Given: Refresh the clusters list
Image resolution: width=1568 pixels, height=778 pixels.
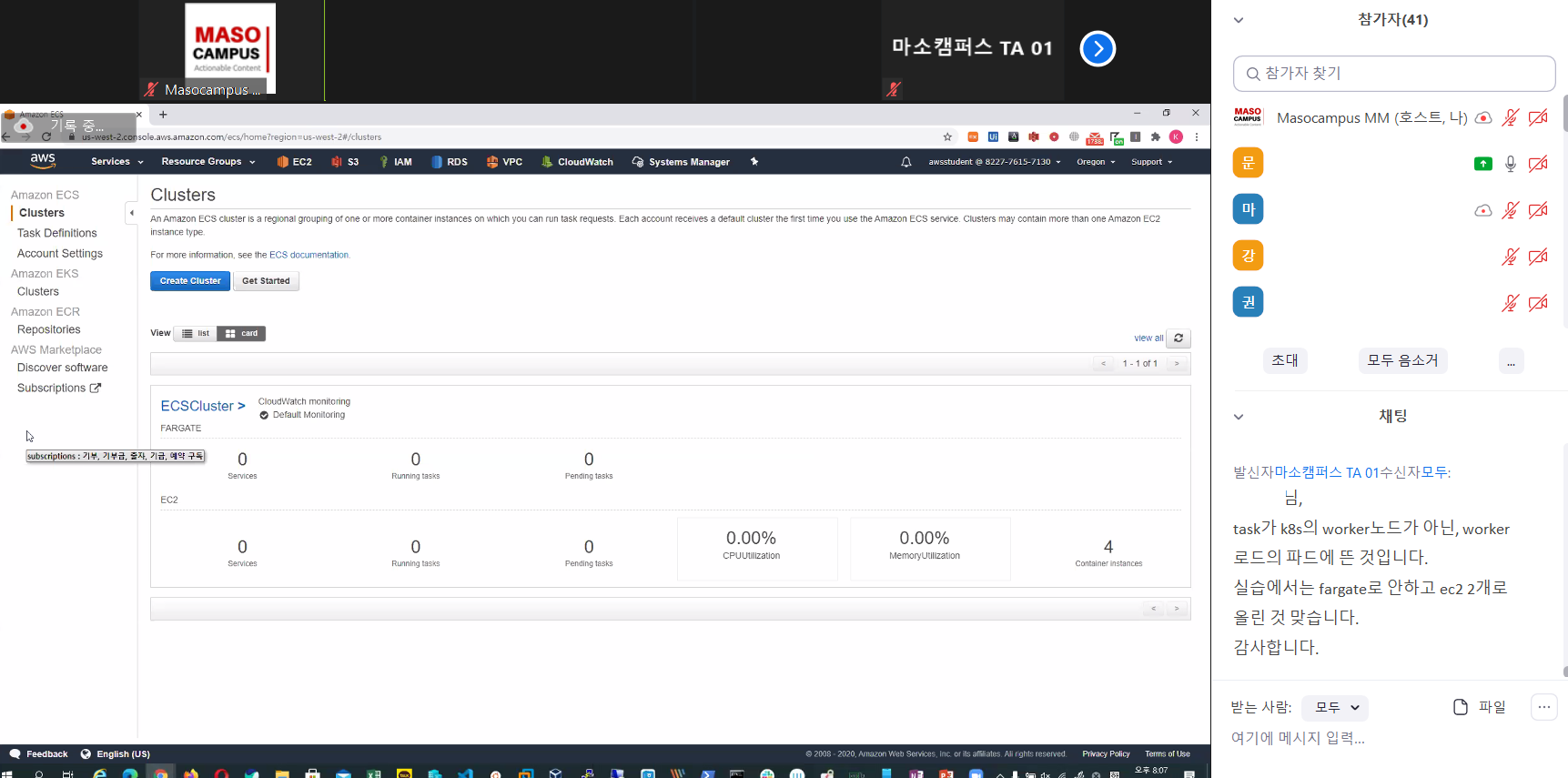Looking at the screenshot, I should [1178, 338].
